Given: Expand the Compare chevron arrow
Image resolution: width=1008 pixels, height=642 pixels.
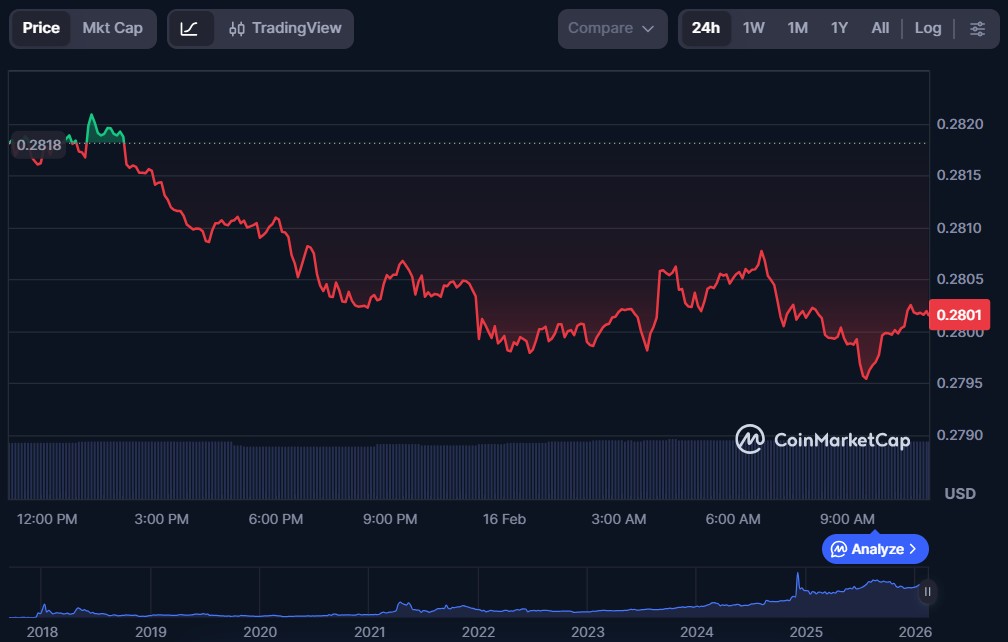Looking at the screenshot, I should [x=648, y=29].
